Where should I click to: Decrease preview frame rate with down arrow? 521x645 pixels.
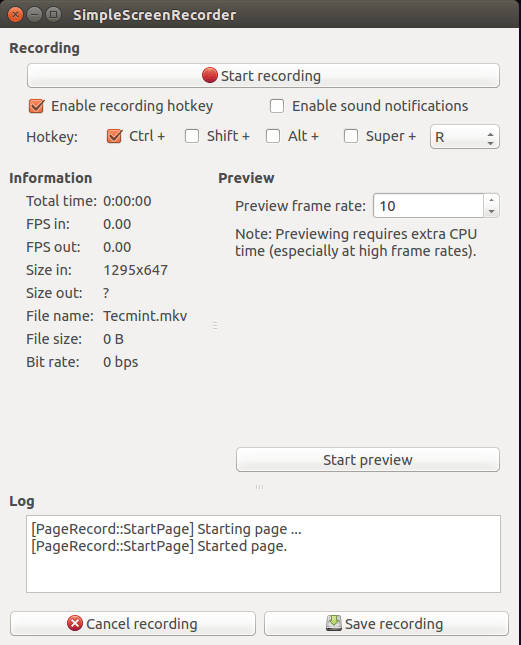click(491, 211)
